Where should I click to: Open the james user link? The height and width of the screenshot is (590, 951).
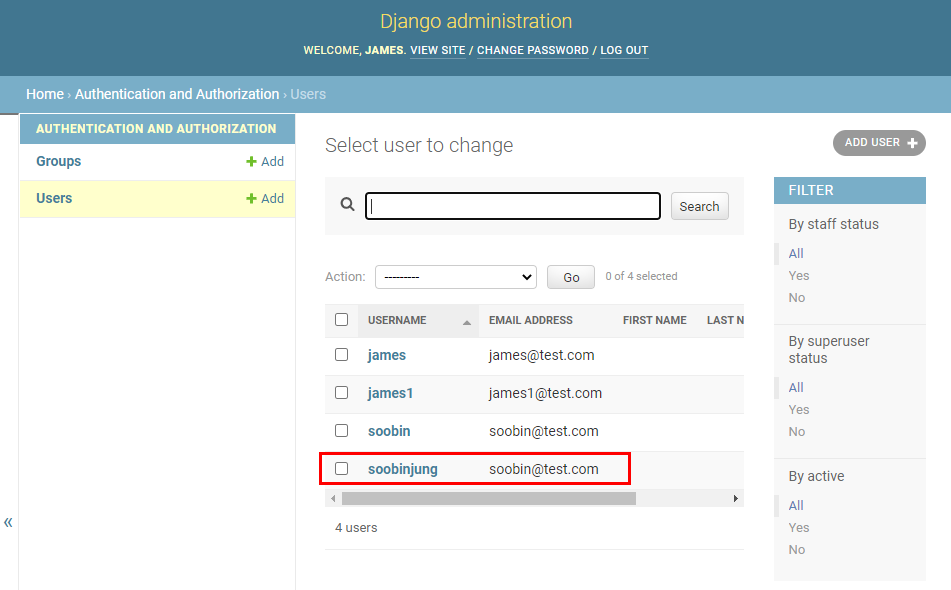coord(386,355)
